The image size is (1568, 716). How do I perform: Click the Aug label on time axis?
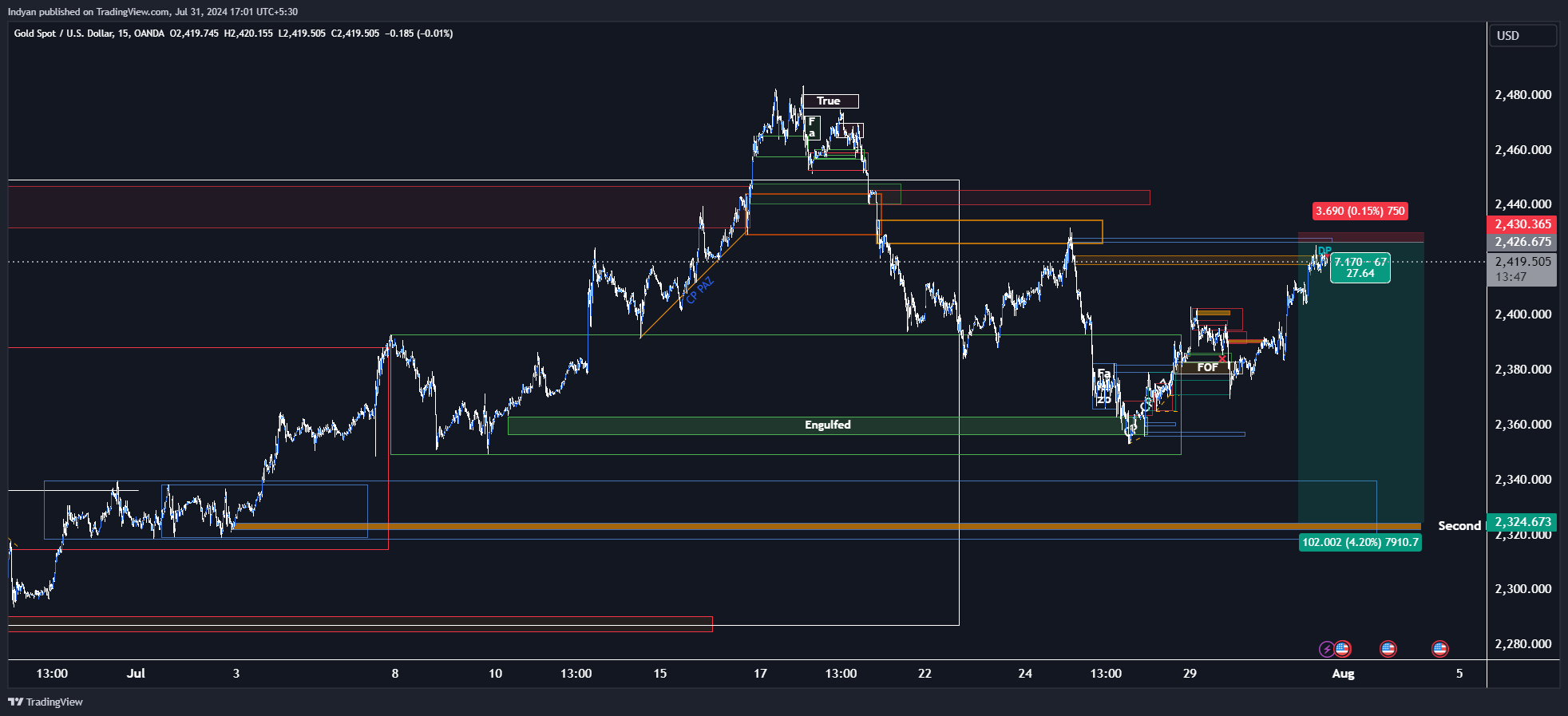[1343, 674]
